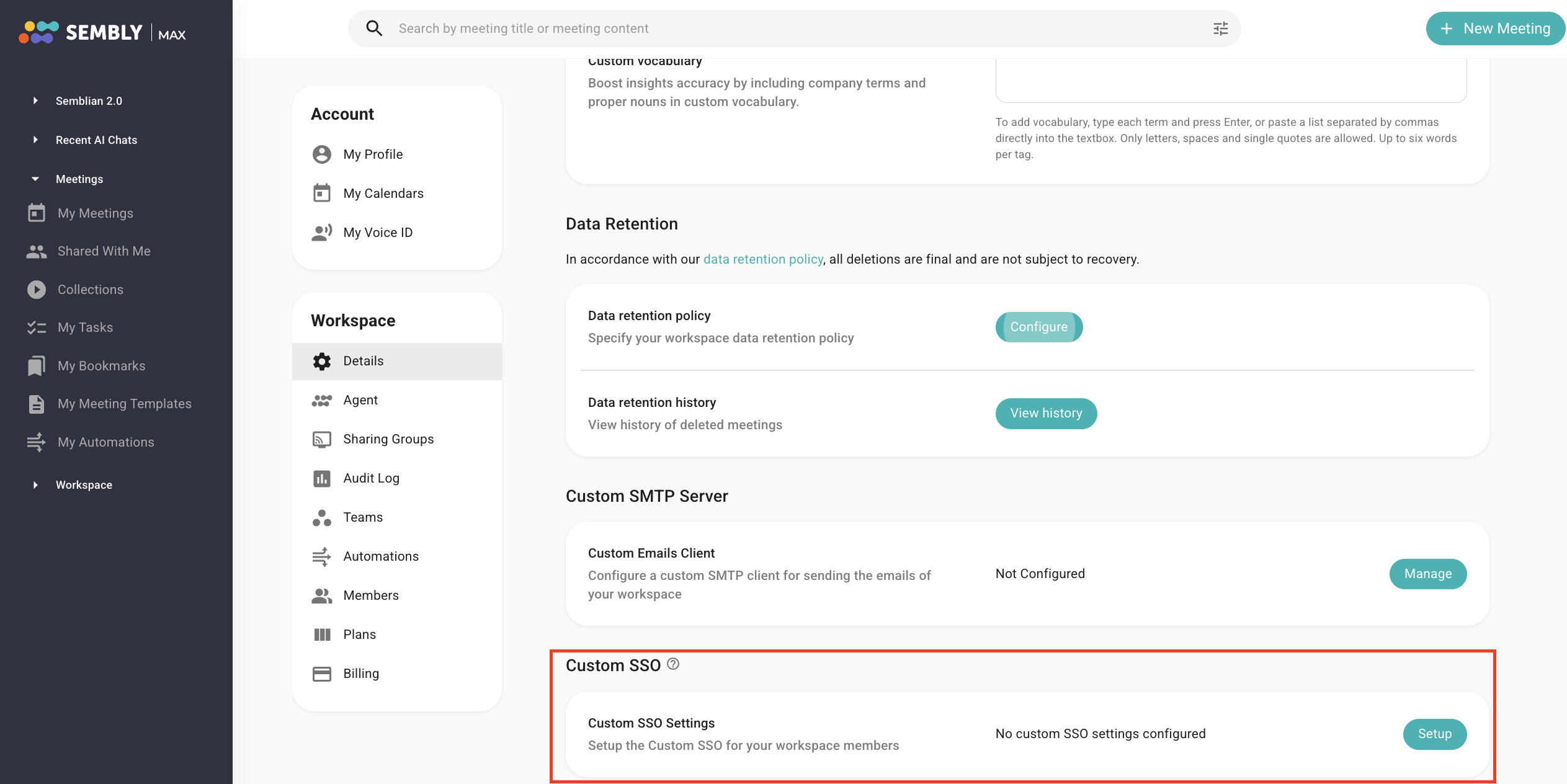Click the Teams icon
The image size is (1567, 784).
[x=322, y=518]
